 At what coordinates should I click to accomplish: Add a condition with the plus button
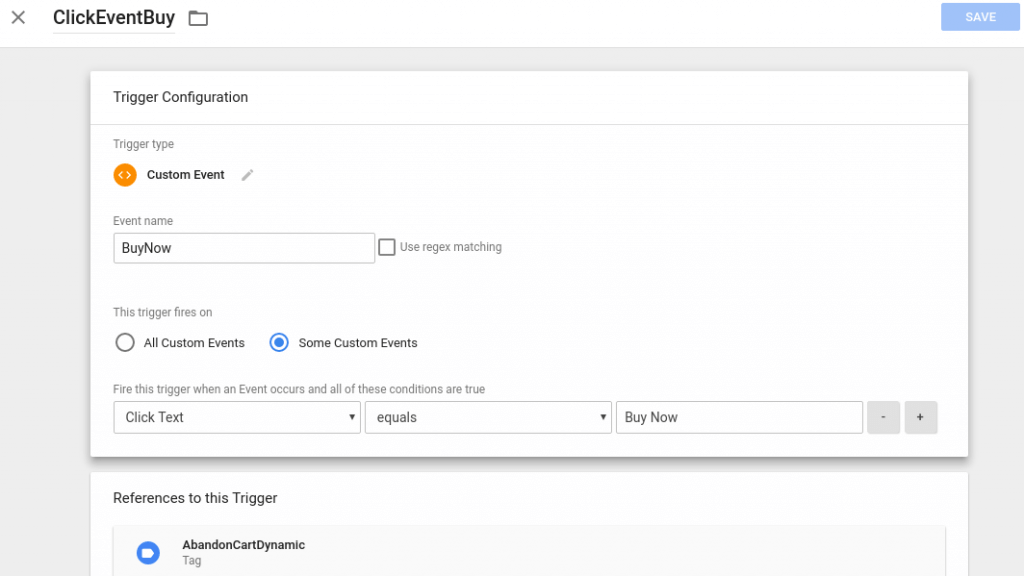(921, 417)
